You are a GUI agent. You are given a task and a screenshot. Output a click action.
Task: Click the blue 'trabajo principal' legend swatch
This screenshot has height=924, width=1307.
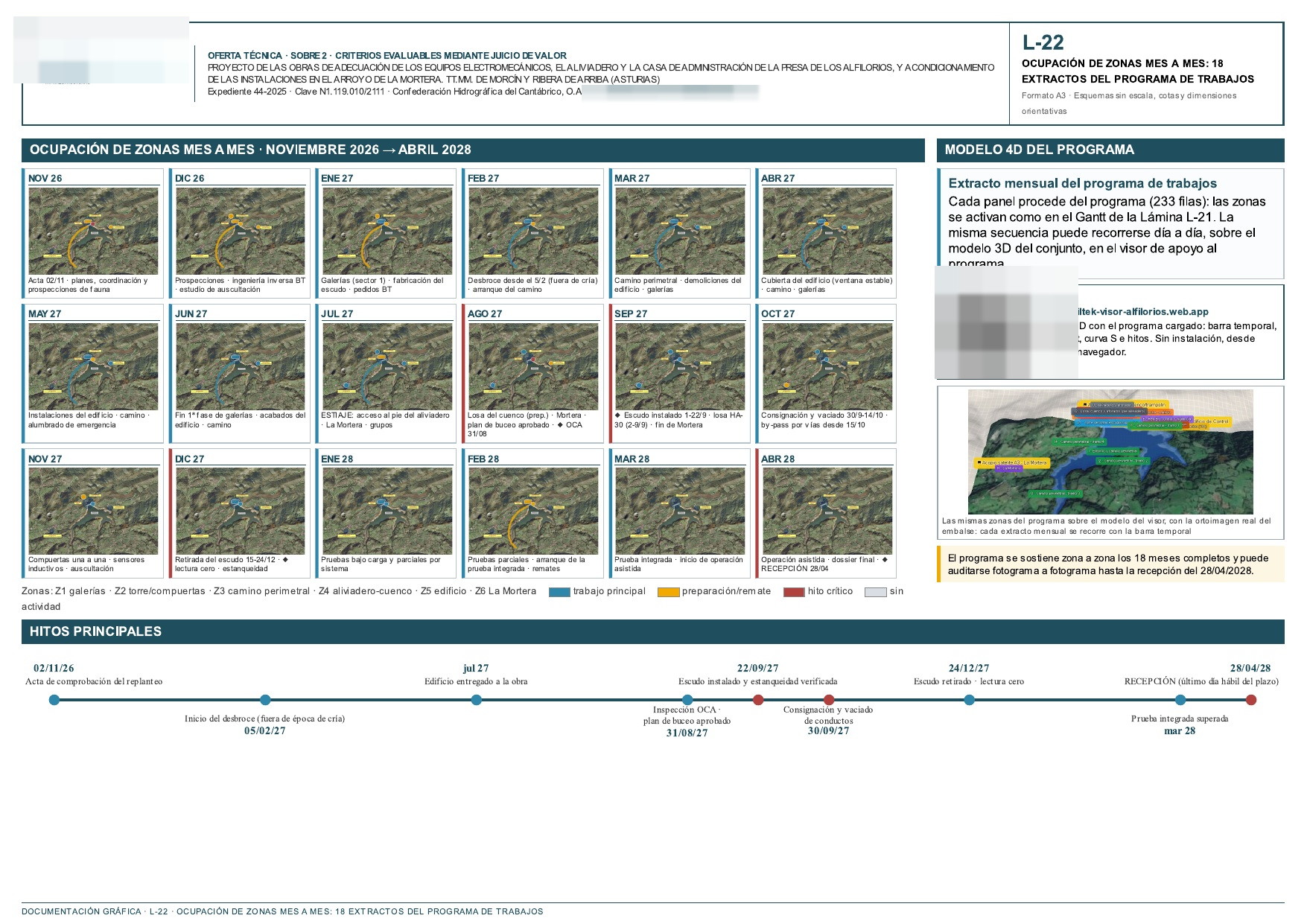click(559, 592)
